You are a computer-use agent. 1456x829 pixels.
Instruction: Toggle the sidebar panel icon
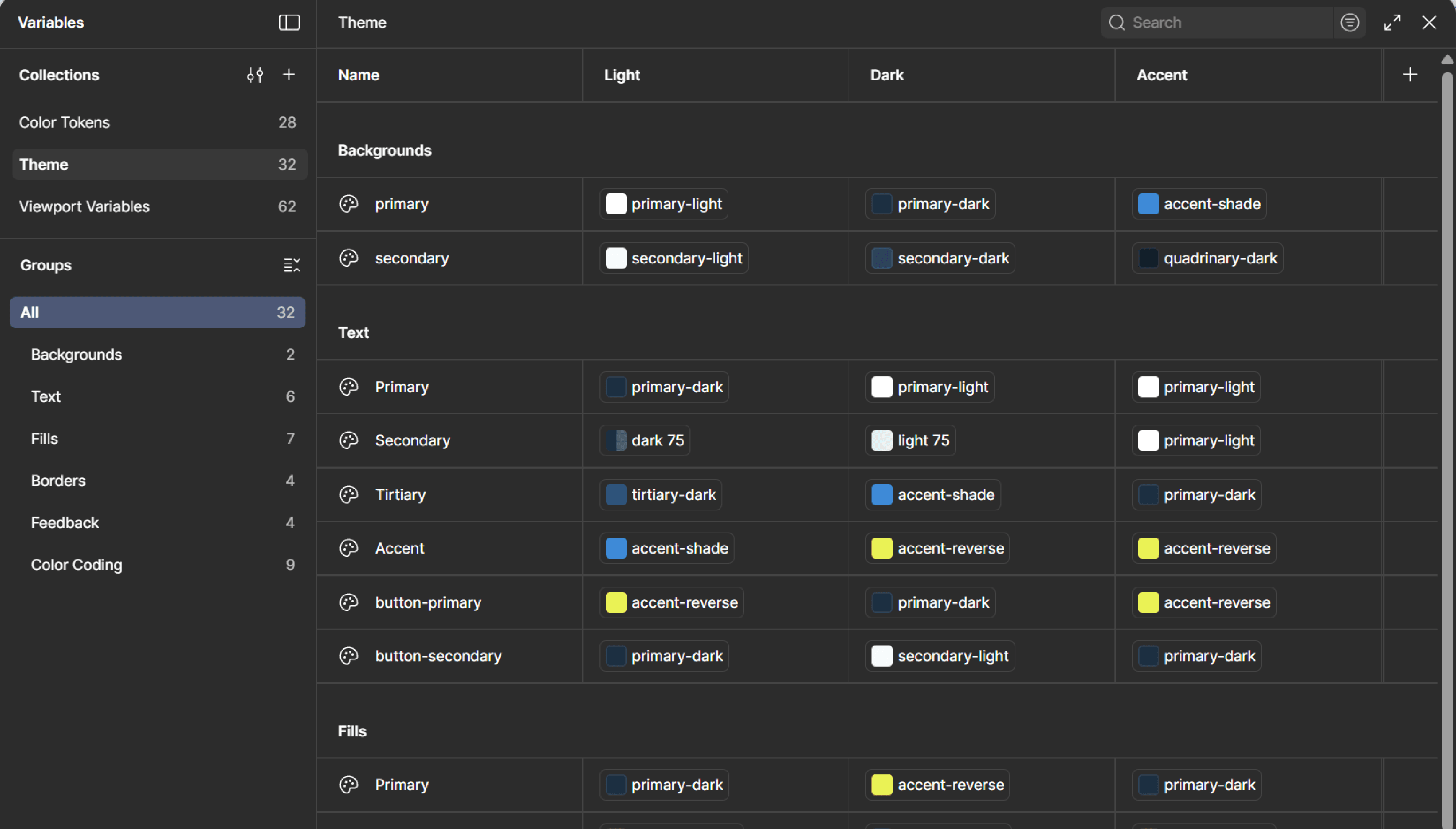(289, 23)
